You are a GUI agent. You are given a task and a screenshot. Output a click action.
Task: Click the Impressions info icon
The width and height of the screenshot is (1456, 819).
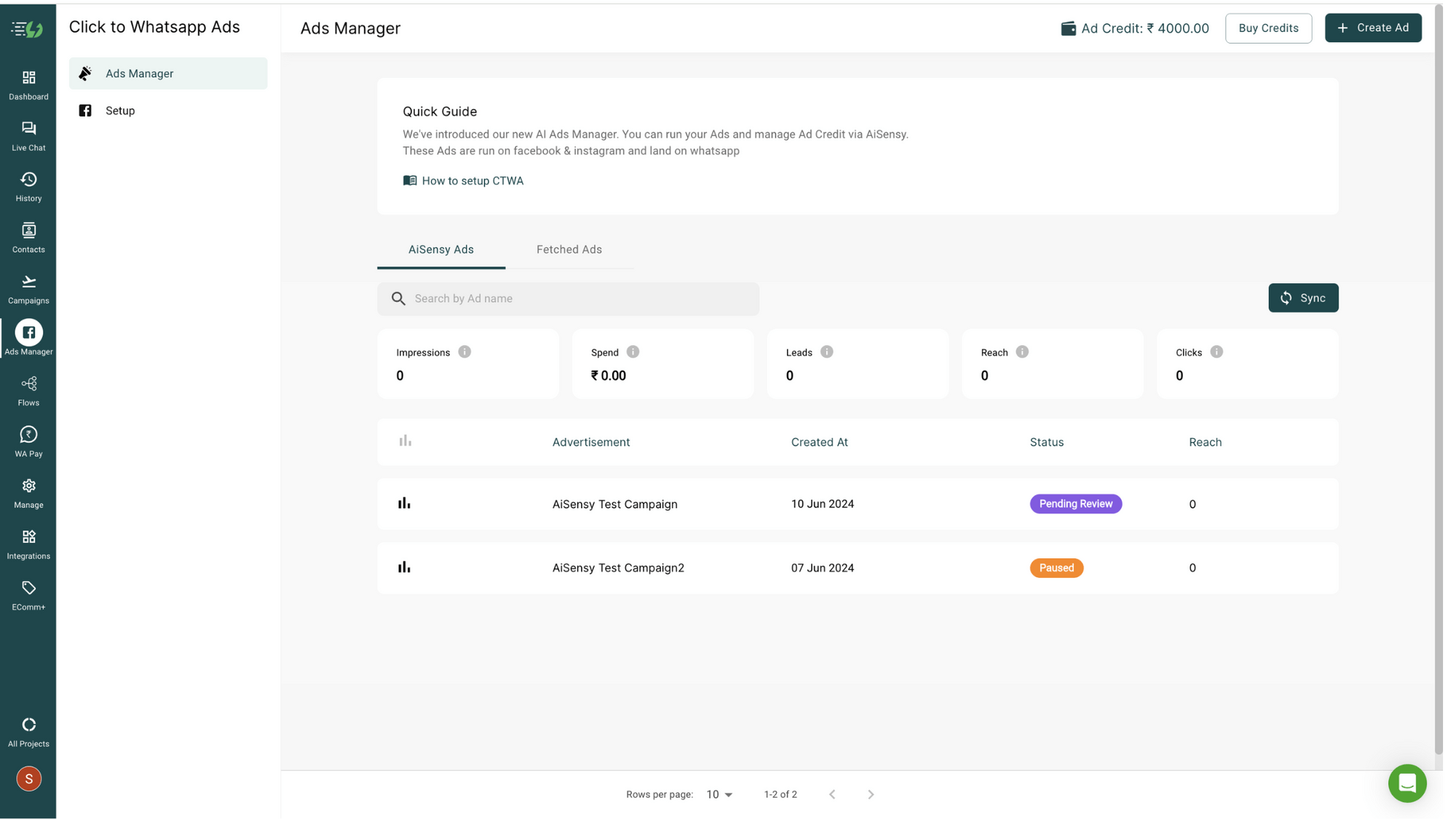[464, 352]
